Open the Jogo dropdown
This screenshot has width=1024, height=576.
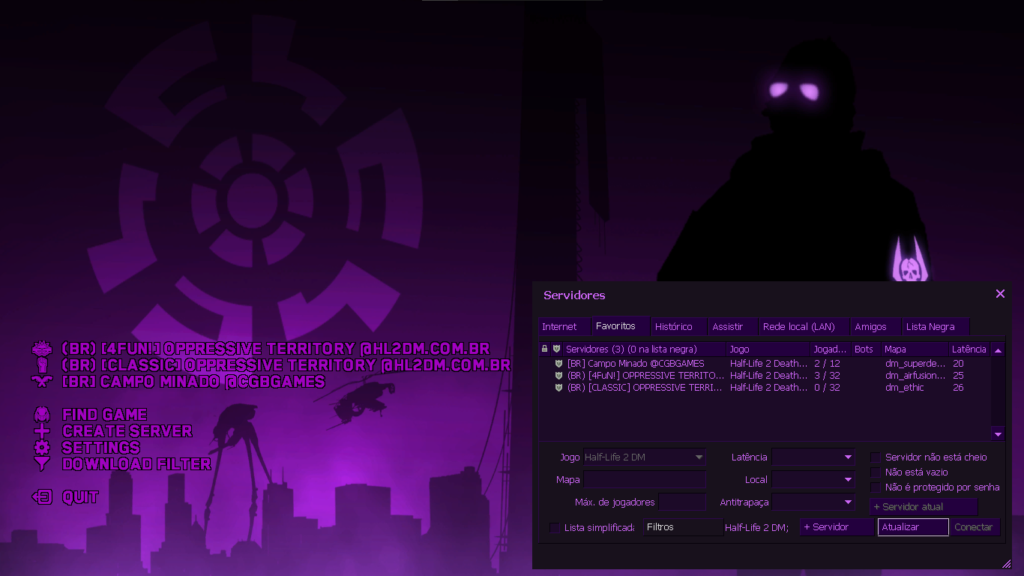pyautogui.click(x=644, y=457)
